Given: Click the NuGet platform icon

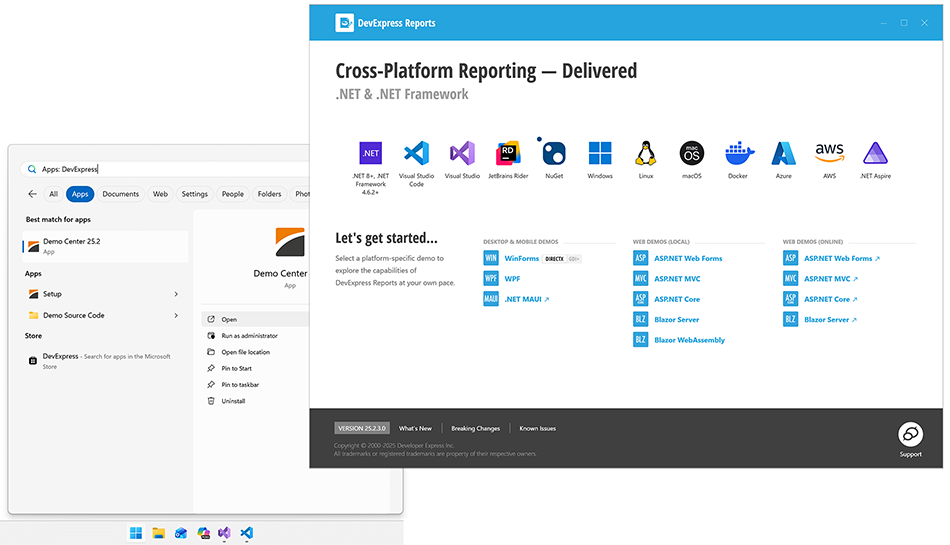Looking at the screenshot, I should coord(553,152).
